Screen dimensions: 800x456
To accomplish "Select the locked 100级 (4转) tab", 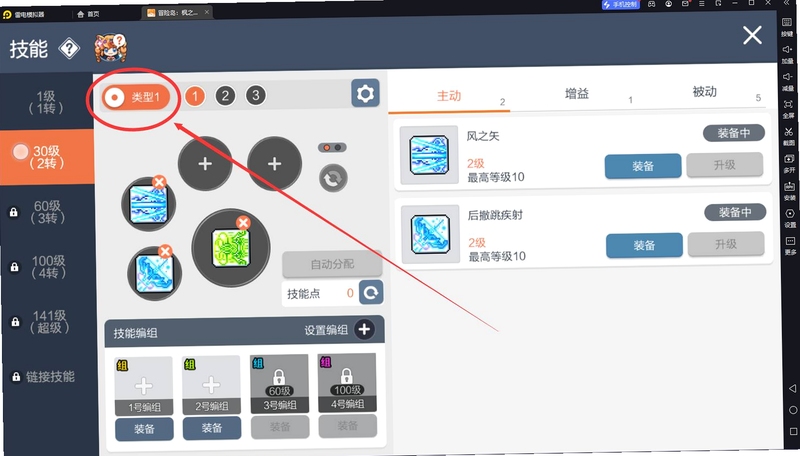I will coord(48,267).
